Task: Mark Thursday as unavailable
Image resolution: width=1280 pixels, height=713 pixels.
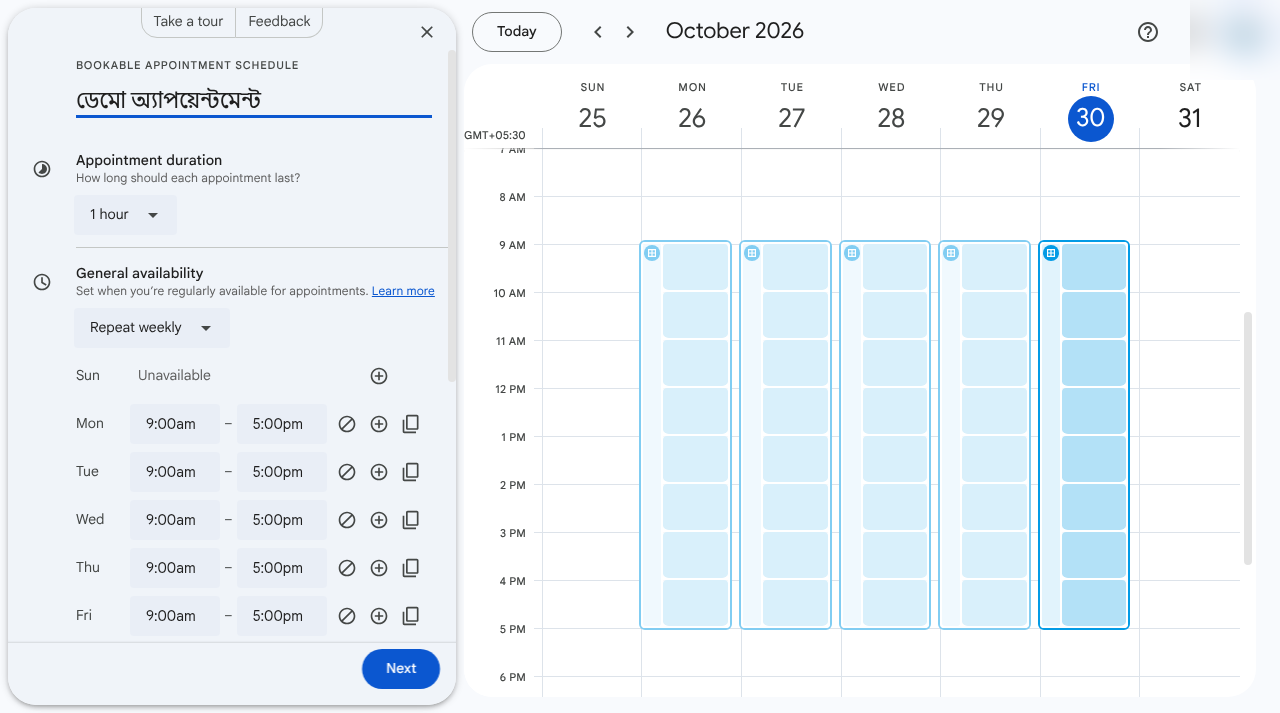Action: click(347, 568)
